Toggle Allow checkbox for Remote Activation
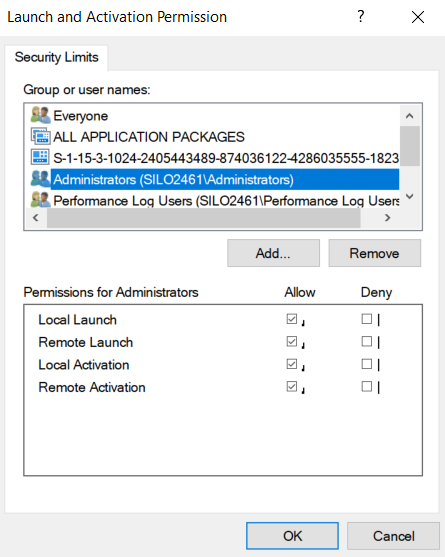Image resolution: width=445 pixels, height=557 pixels. (292, 386)
